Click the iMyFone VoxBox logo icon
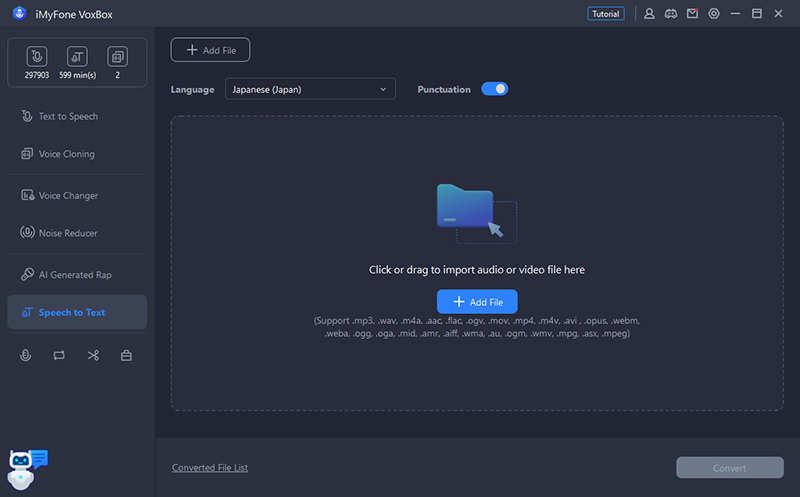This screenshot has height=497, width=800. (19, 13)
